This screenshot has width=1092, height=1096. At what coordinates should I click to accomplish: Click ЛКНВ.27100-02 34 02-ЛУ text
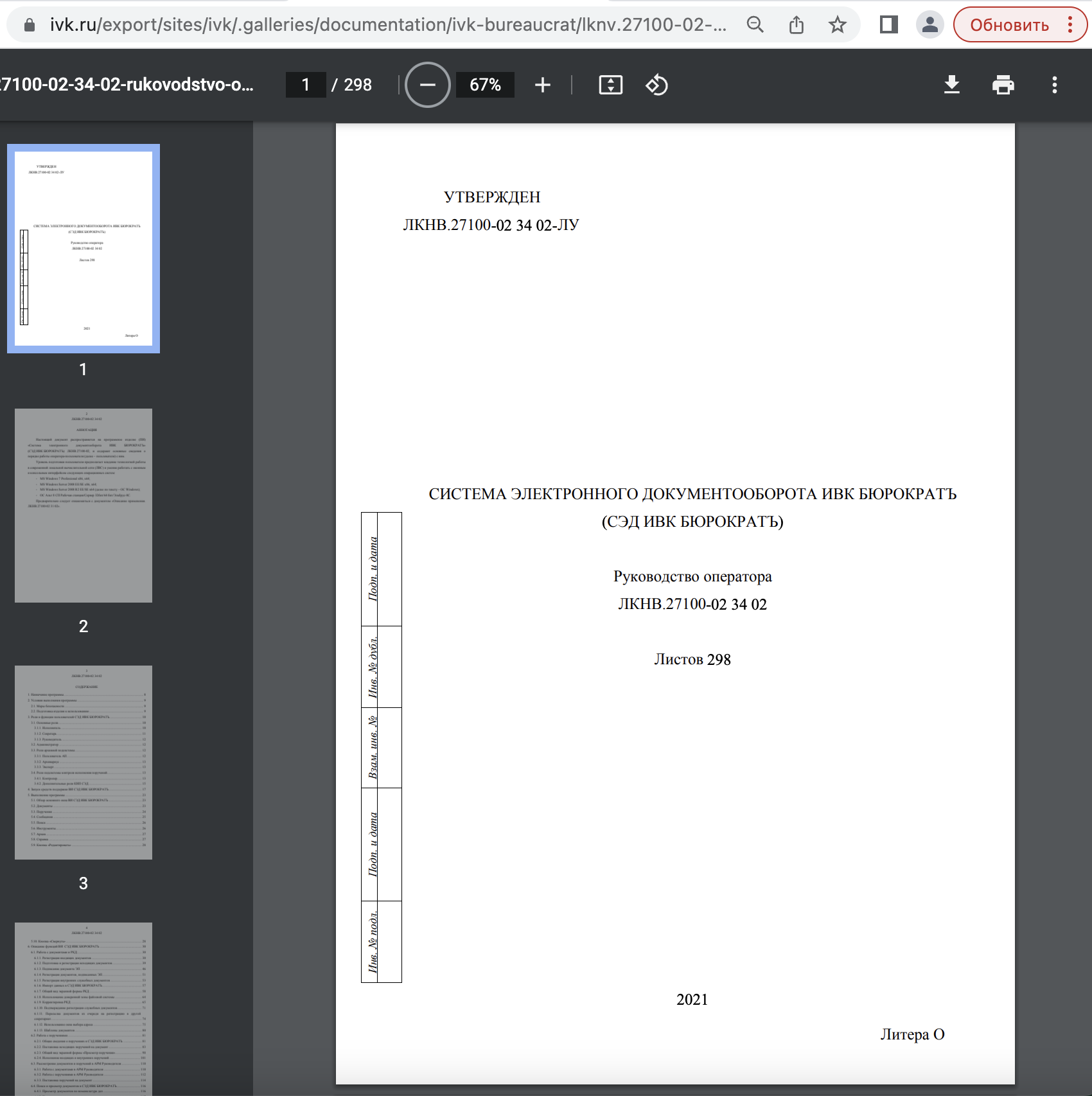coord(491,225)
